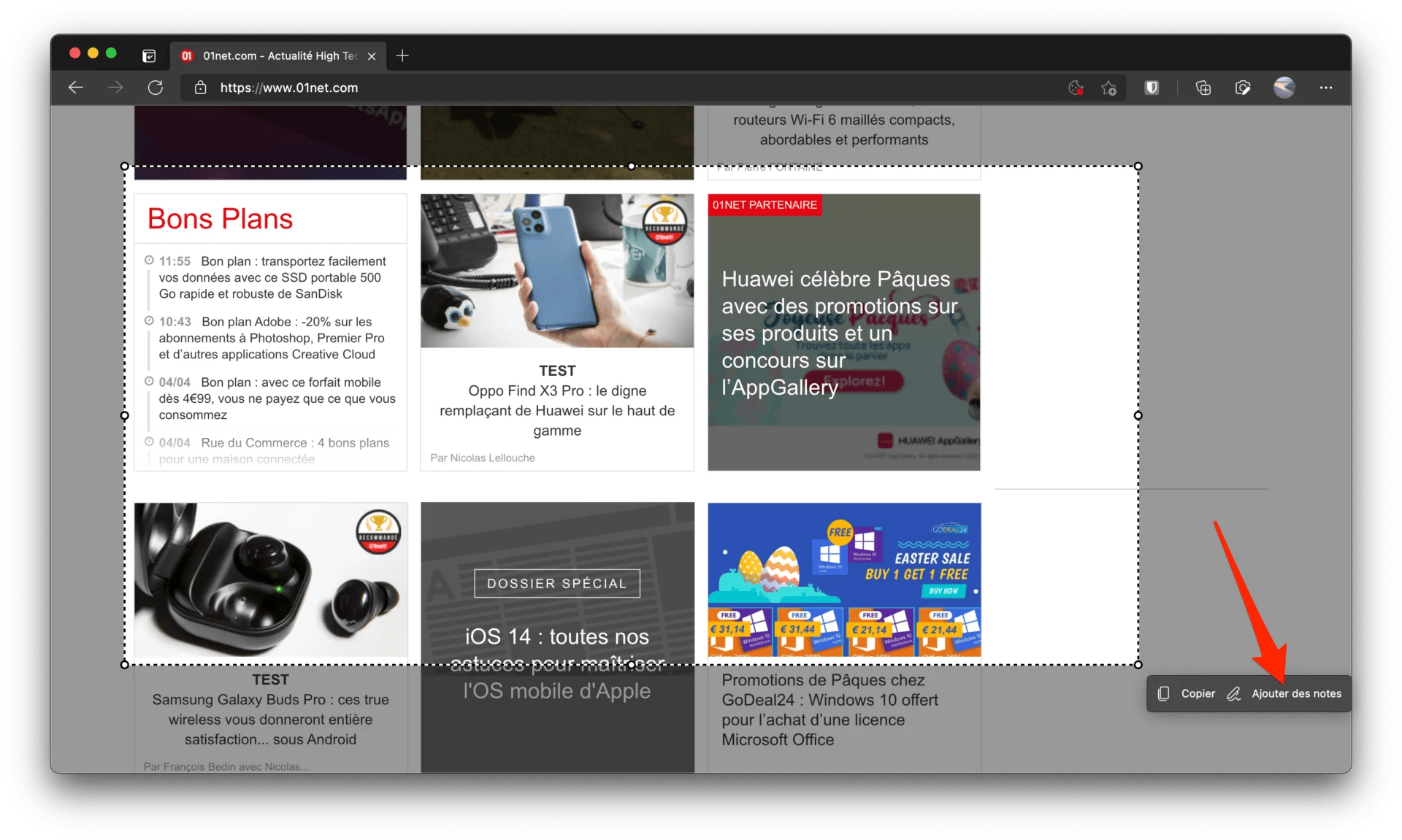Navigate back with the back arrow
The width and height of the screenshot is (1402, 840).
(75, 88)
